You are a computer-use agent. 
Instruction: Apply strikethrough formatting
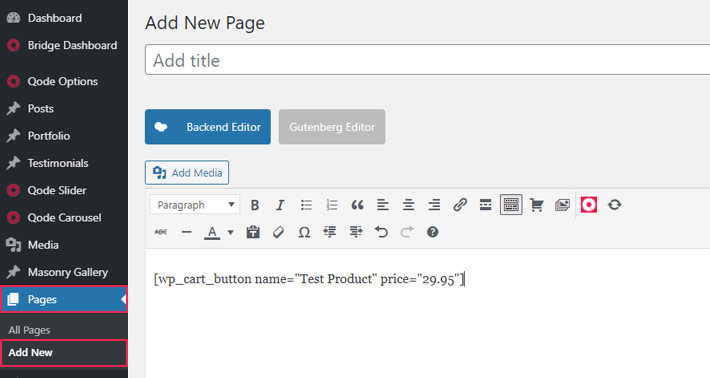click(x=161, y=232)
